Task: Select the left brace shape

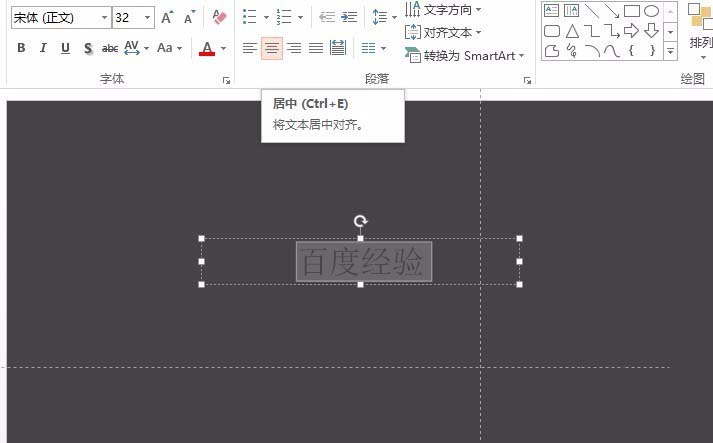Action: [x=632, y=50]
